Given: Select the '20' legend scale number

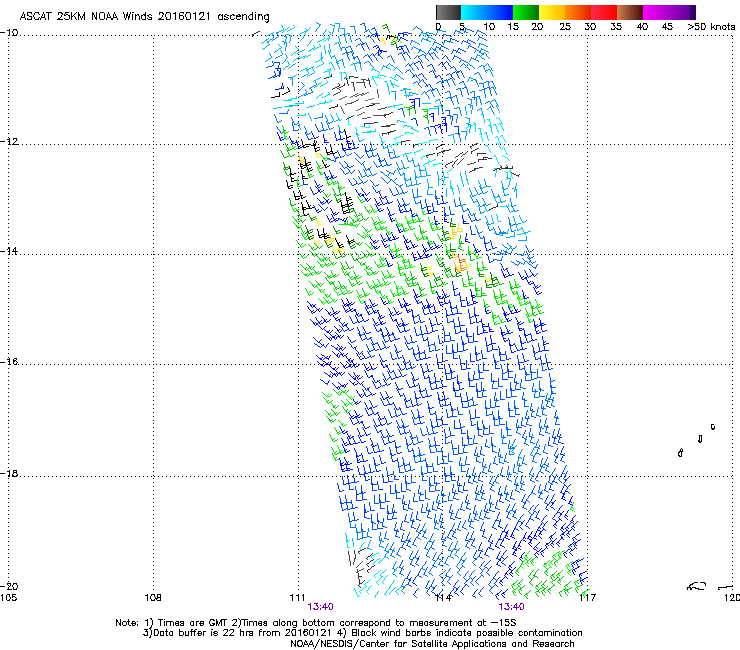Looking at the screenshot, I should [537, 27].
